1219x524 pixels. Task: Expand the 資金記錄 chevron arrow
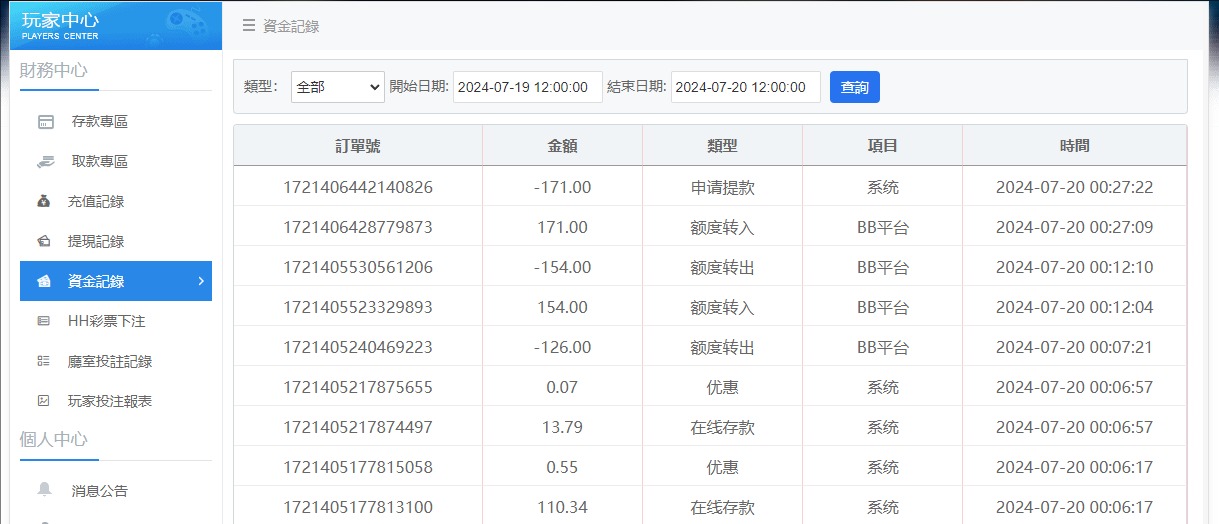click(201, 282)
